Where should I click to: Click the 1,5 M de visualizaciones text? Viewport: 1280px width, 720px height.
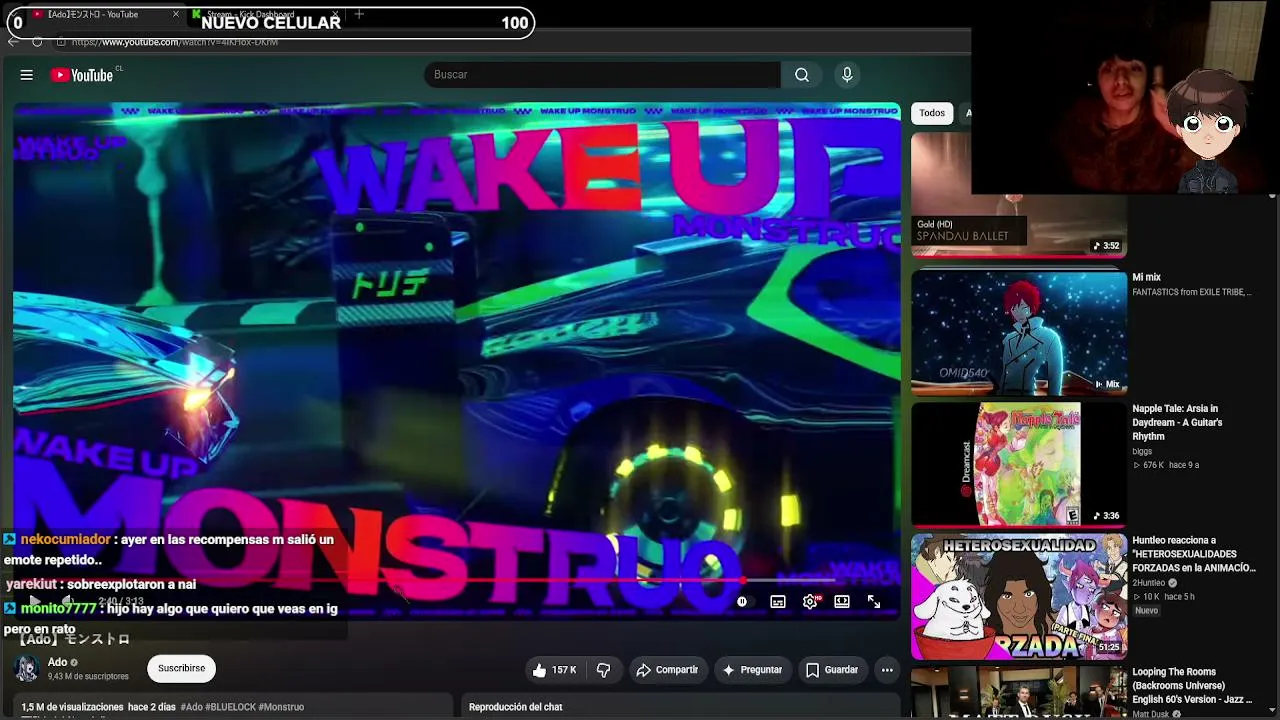[x=72, y=707]
